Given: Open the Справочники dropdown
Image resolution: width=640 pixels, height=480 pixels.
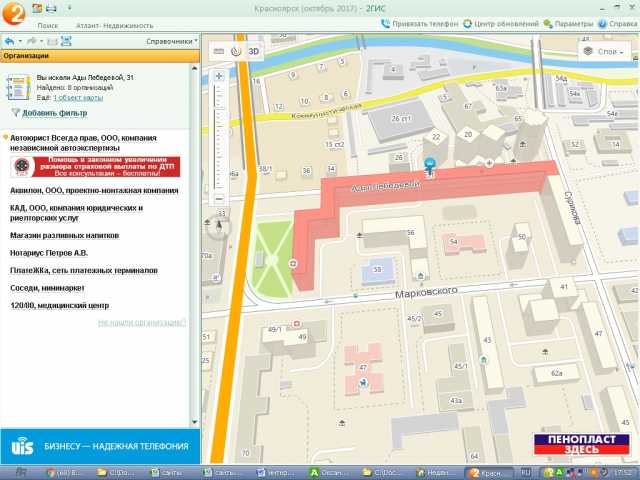Looking at the screenshot, I should (172, 41).
